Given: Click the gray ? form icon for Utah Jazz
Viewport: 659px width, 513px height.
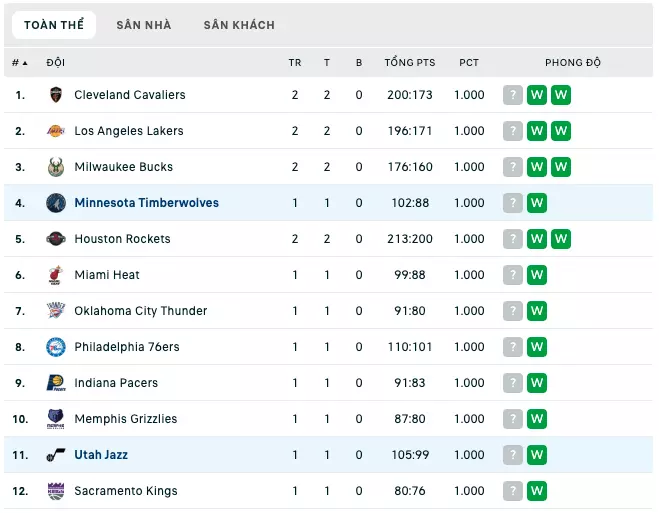Looking at the screenshot, I should coord(513,455).
